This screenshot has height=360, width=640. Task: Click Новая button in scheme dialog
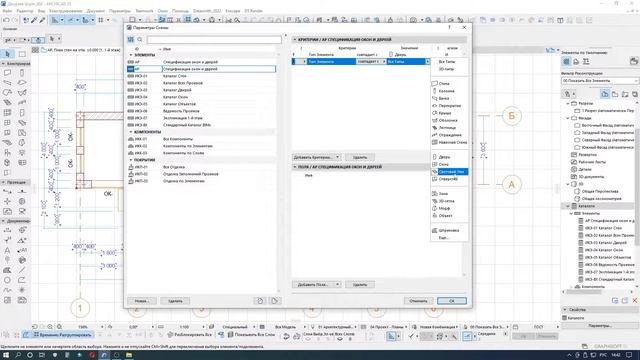(x=141, y=301)
